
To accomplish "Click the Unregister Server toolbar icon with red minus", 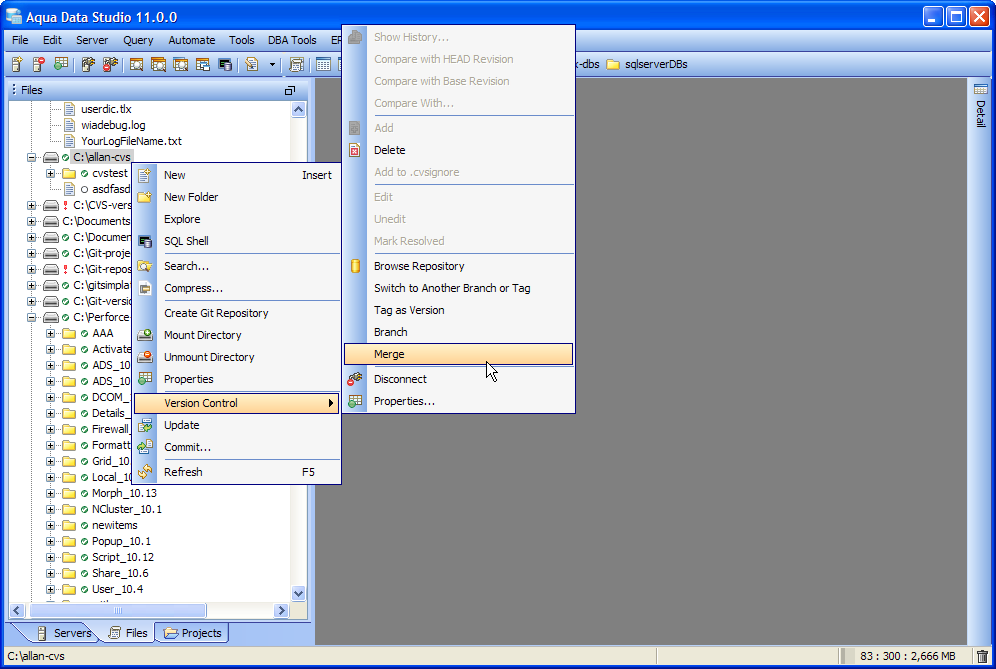I will 39,64.
